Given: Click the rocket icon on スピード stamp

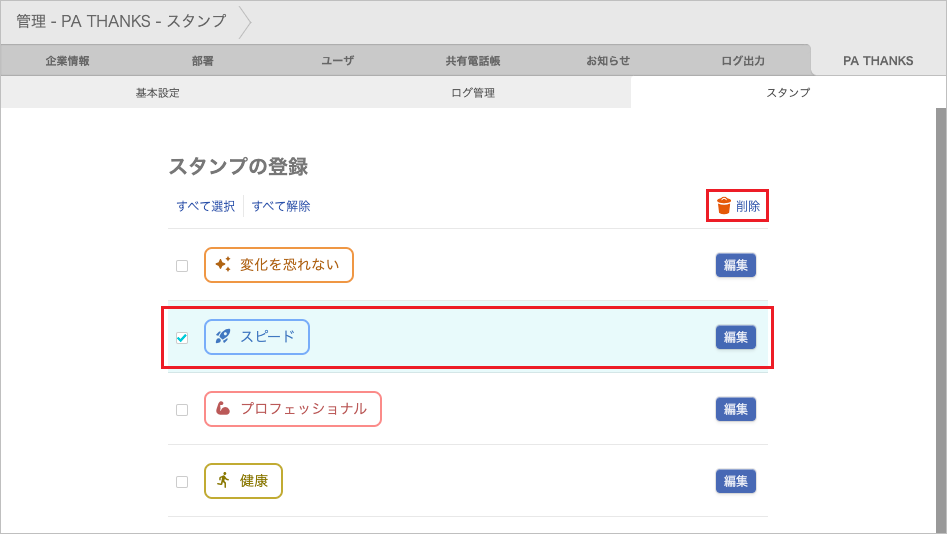Looking at the screenshot, I should pos(223,336).
